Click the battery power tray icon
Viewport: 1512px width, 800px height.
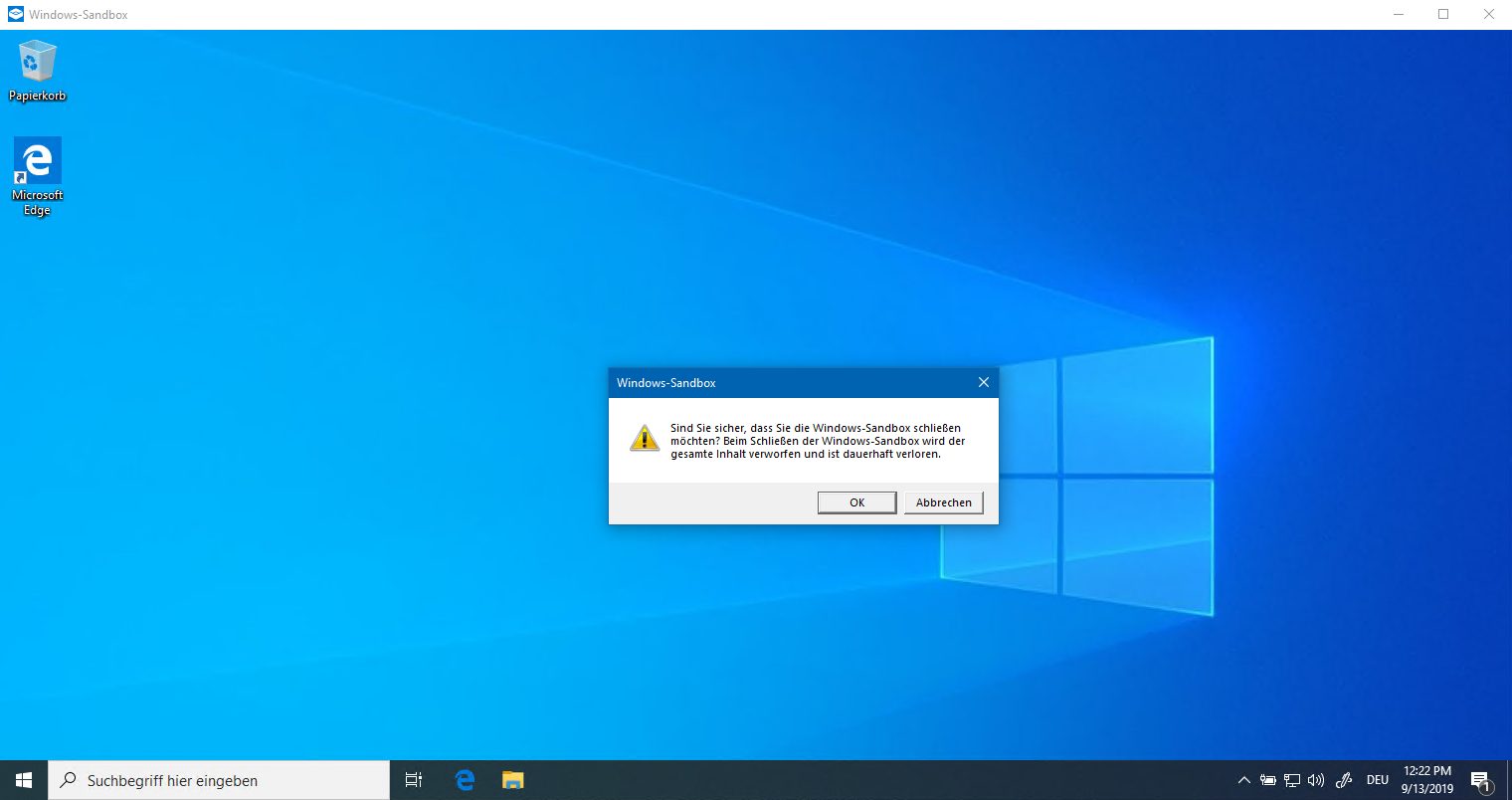[x=1268, y=780]
